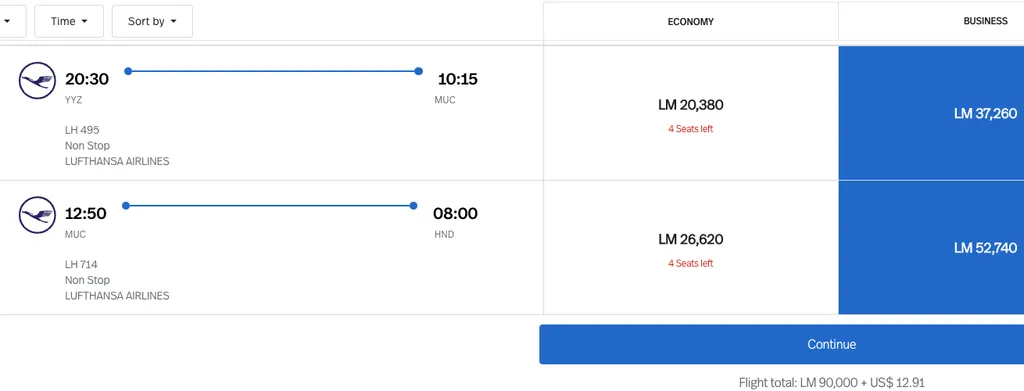Click the Flight total LM 90,000 text

[831, 383]
